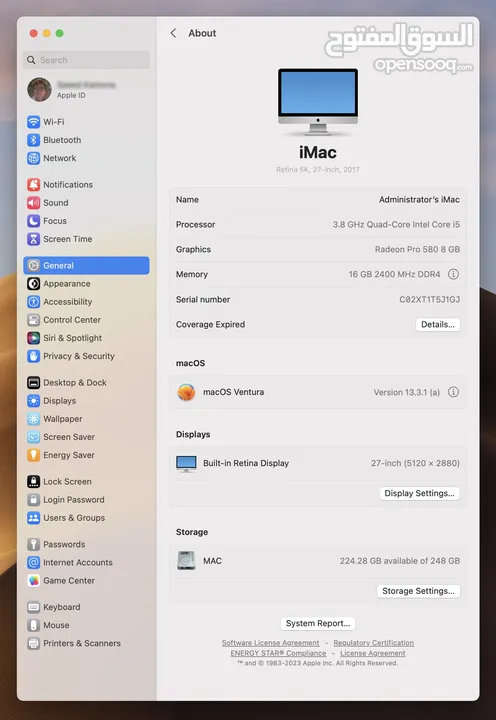The image size is (496, 720).
Task: Select the Network globe icon
Action: coord(34,158)
